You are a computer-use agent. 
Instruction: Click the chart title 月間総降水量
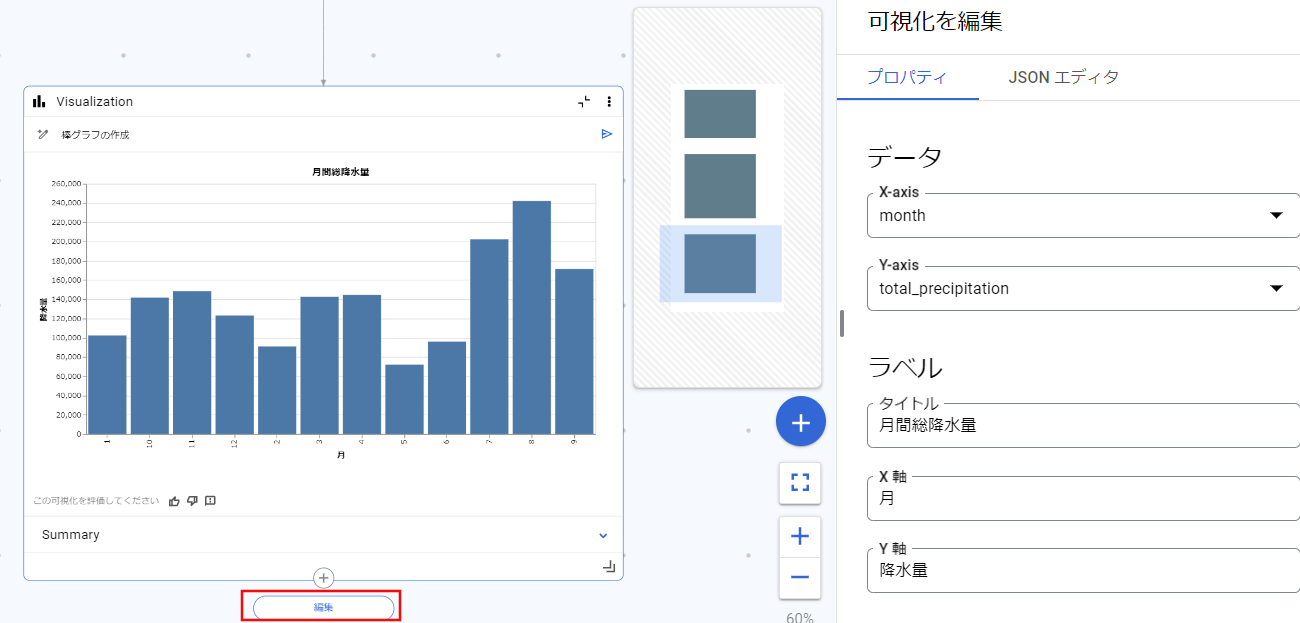click(x=340, y=172)
